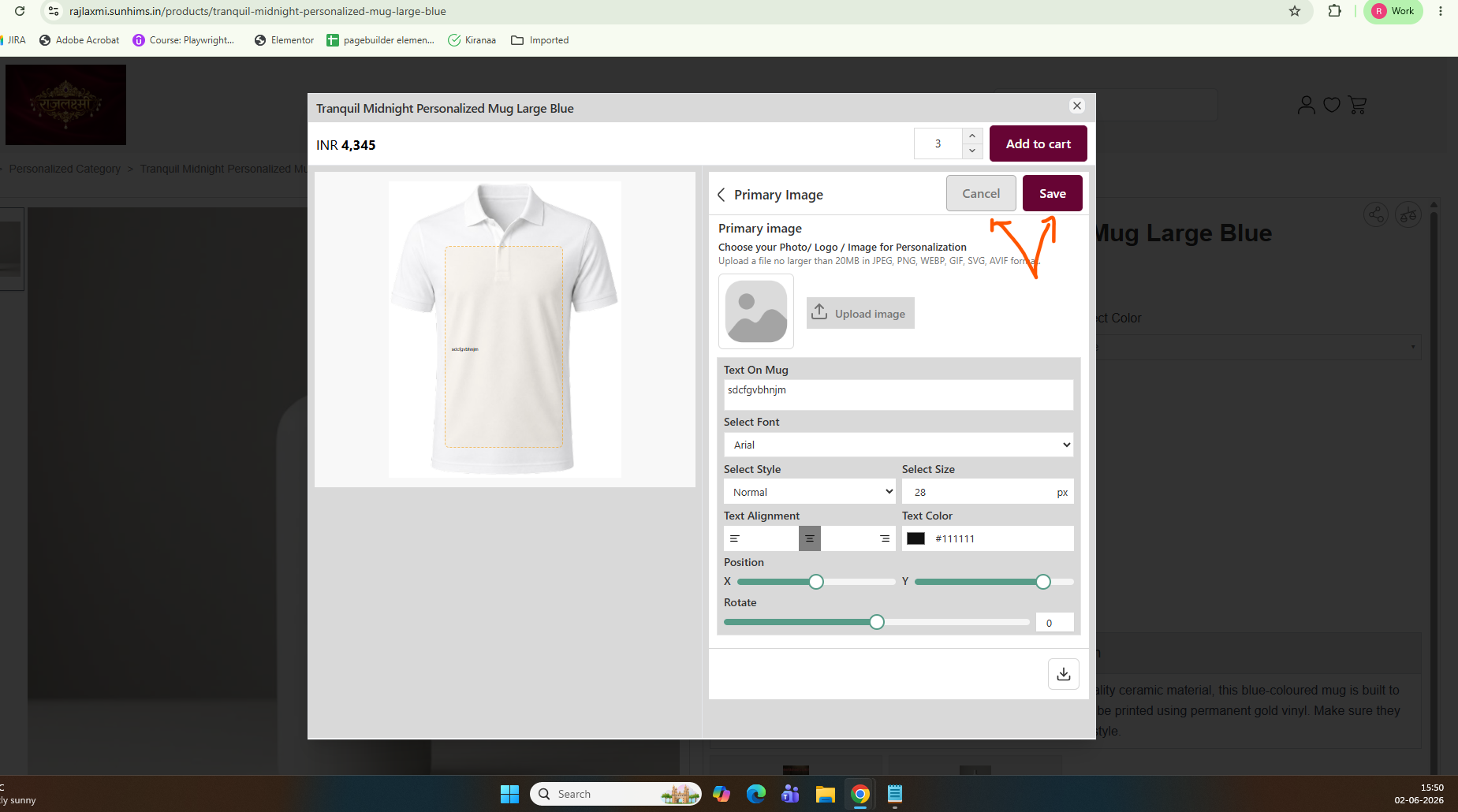
Task: Open the shopping cart icon
Action: [1357, 105]
